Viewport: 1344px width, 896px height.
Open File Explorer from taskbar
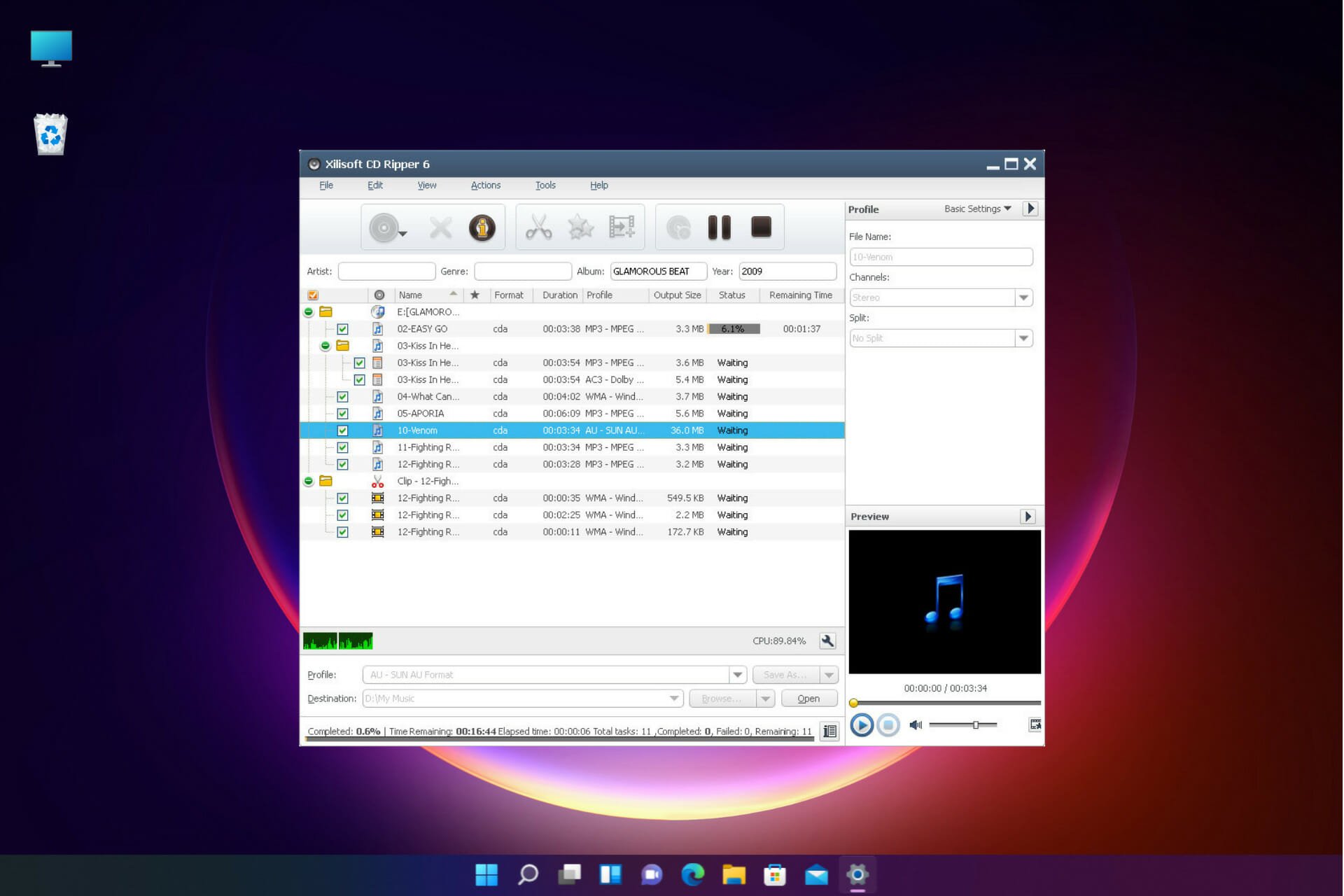pos(734,874)
